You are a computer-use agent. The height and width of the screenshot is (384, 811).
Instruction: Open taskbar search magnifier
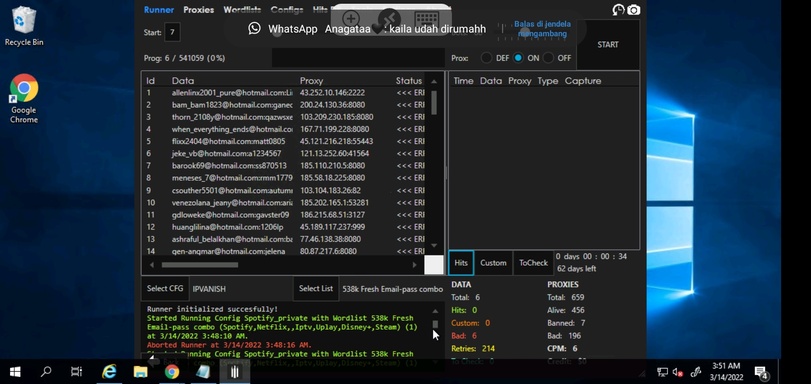tap(46, 372)
